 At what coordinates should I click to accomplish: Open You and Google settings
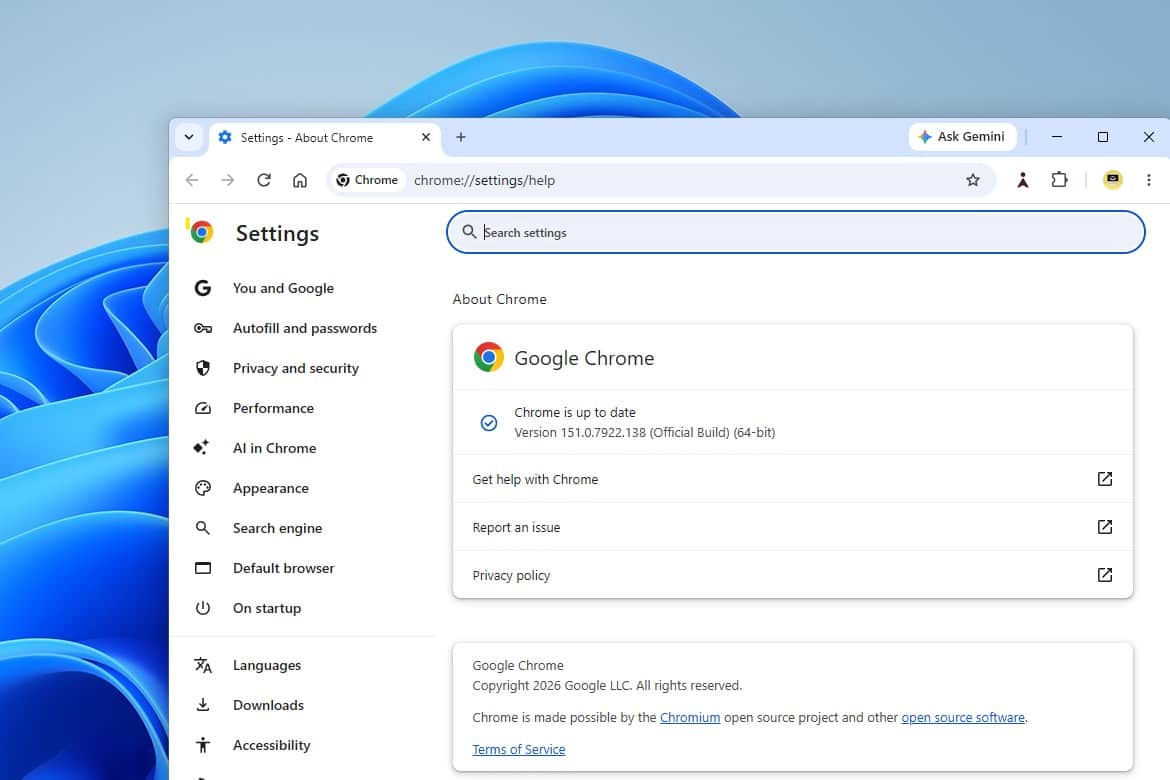(283, 288)
